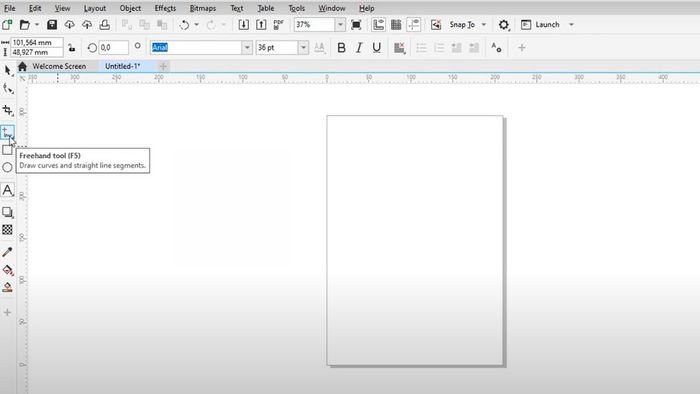Click the 36 pt font size field

click(277, 48)
